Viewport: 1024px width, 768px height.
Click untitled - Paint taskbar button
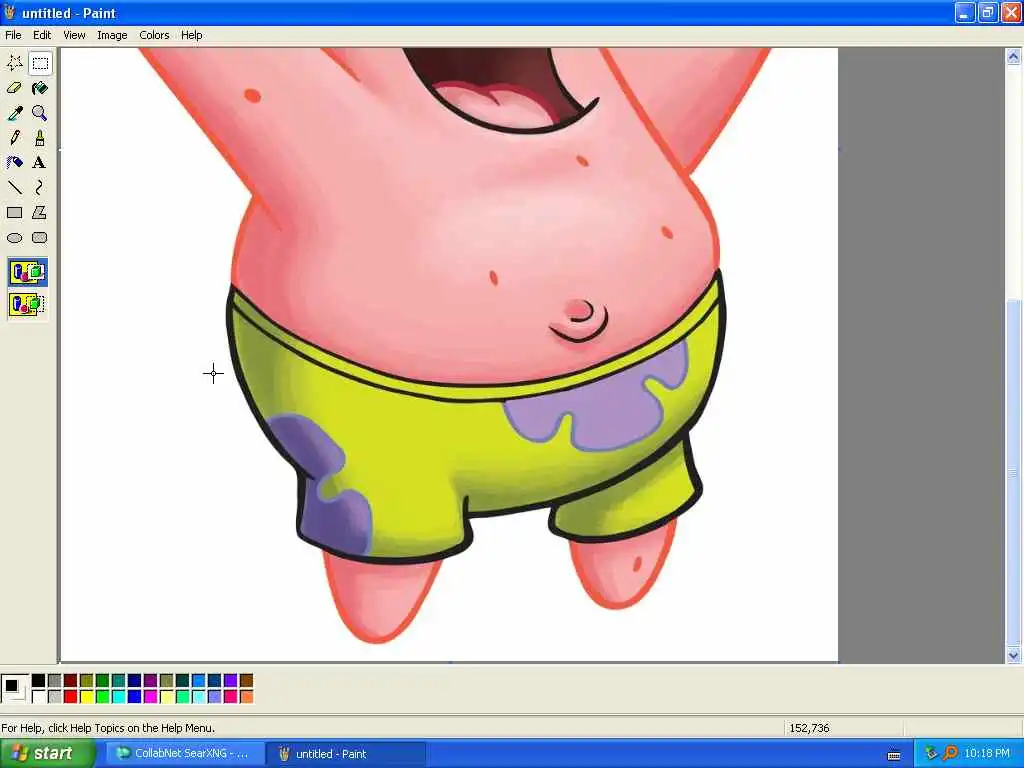click(x=346, y=754)
